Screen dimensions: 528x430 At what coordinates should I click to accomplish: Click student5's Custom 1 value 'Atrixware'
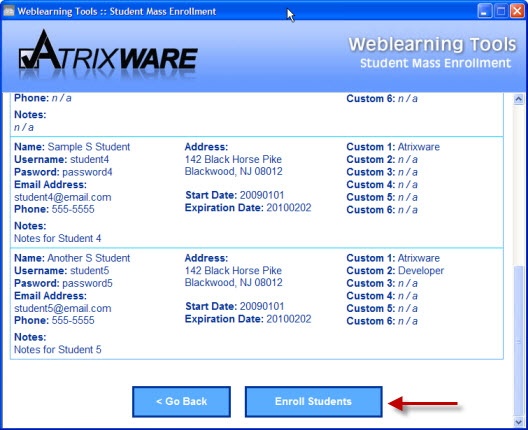419,258
